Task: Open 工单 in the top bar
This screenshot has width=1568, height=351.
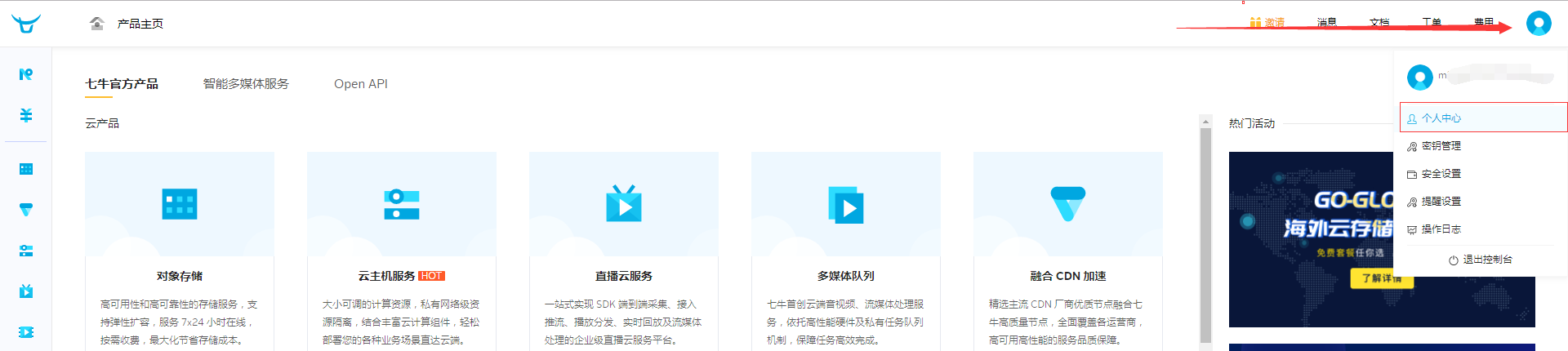Action: coord(1432,23)
